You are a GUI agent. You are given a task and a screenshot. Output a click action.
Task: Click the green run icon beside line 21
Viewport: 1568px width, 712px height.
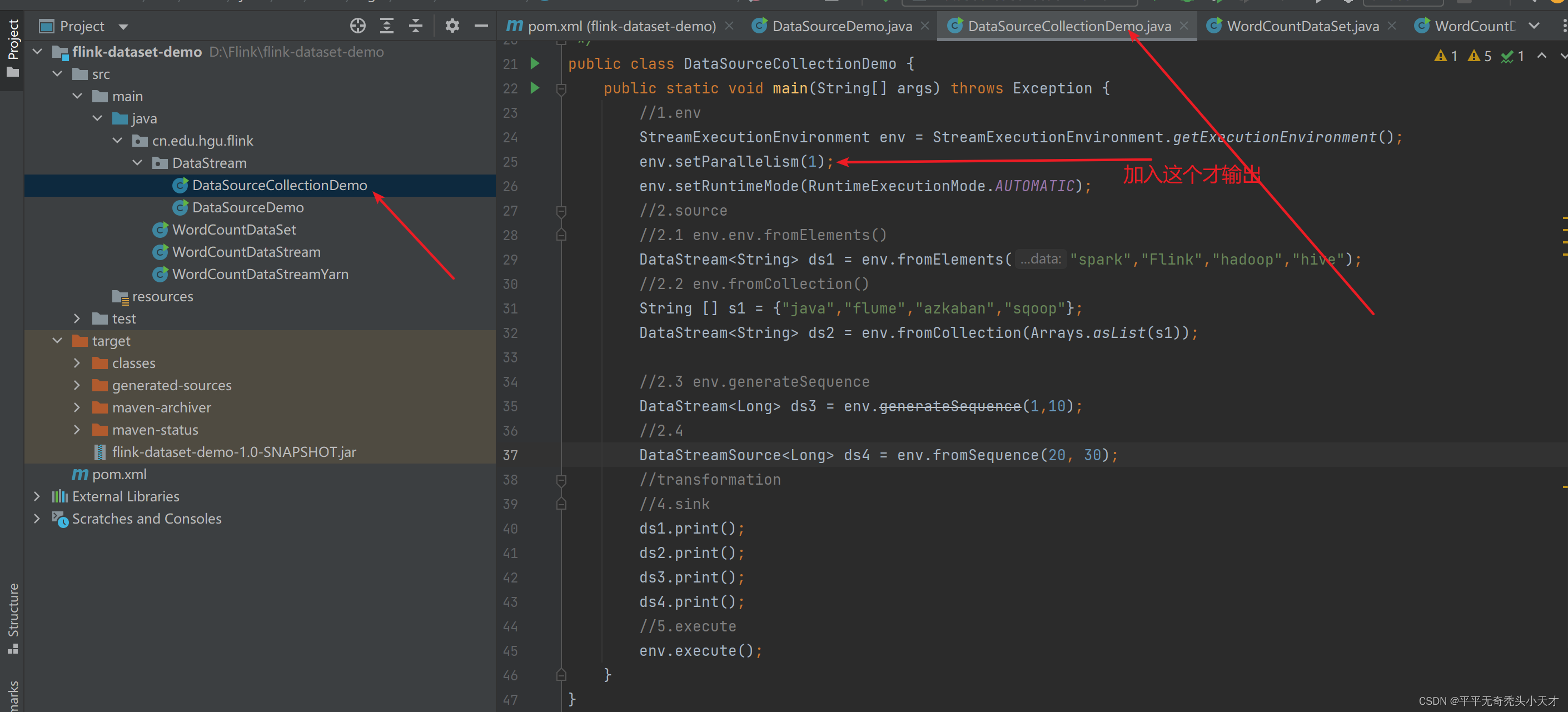coord(535,63)
